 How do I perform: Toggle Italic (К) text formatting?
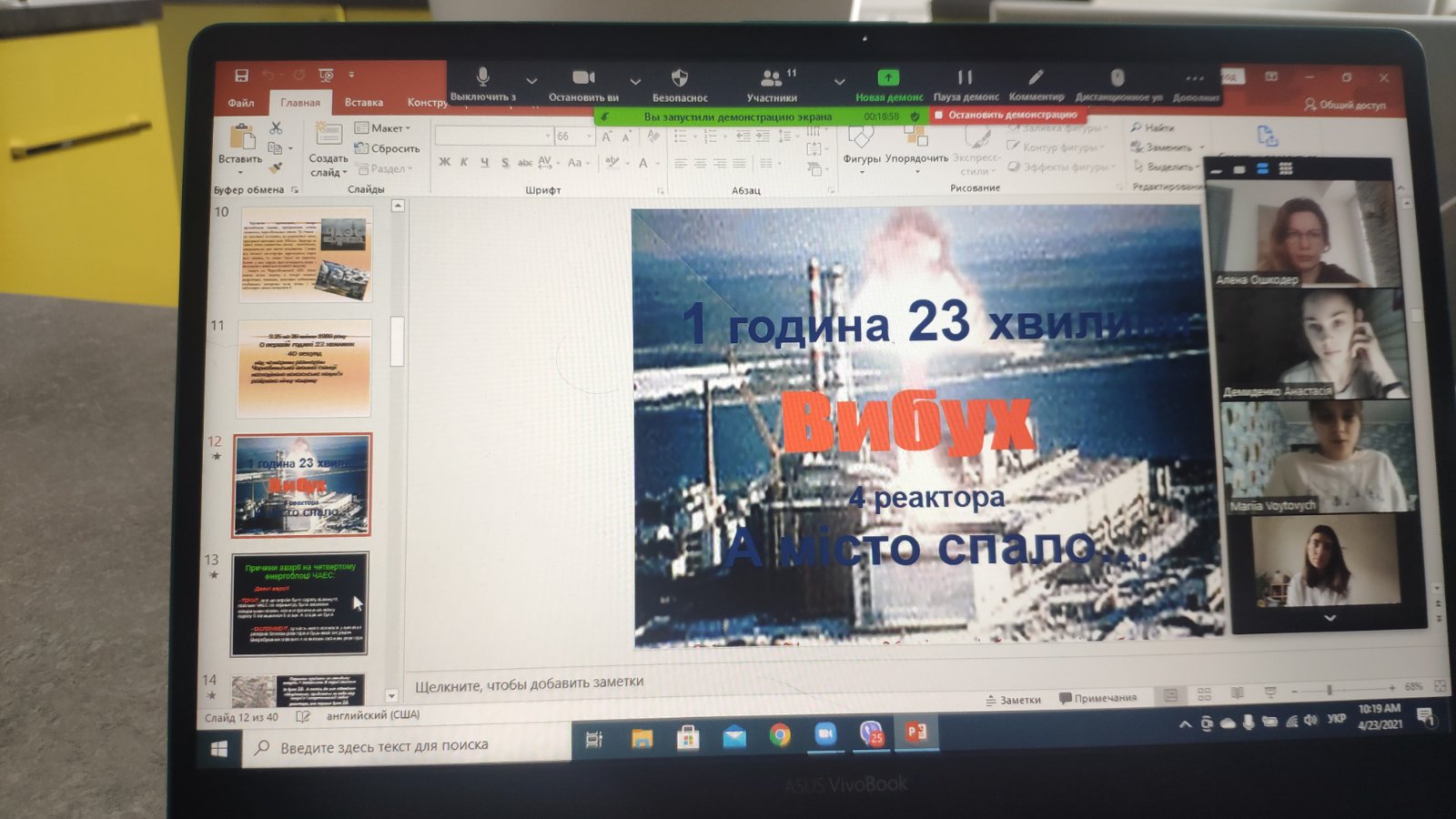click(464, 162)
